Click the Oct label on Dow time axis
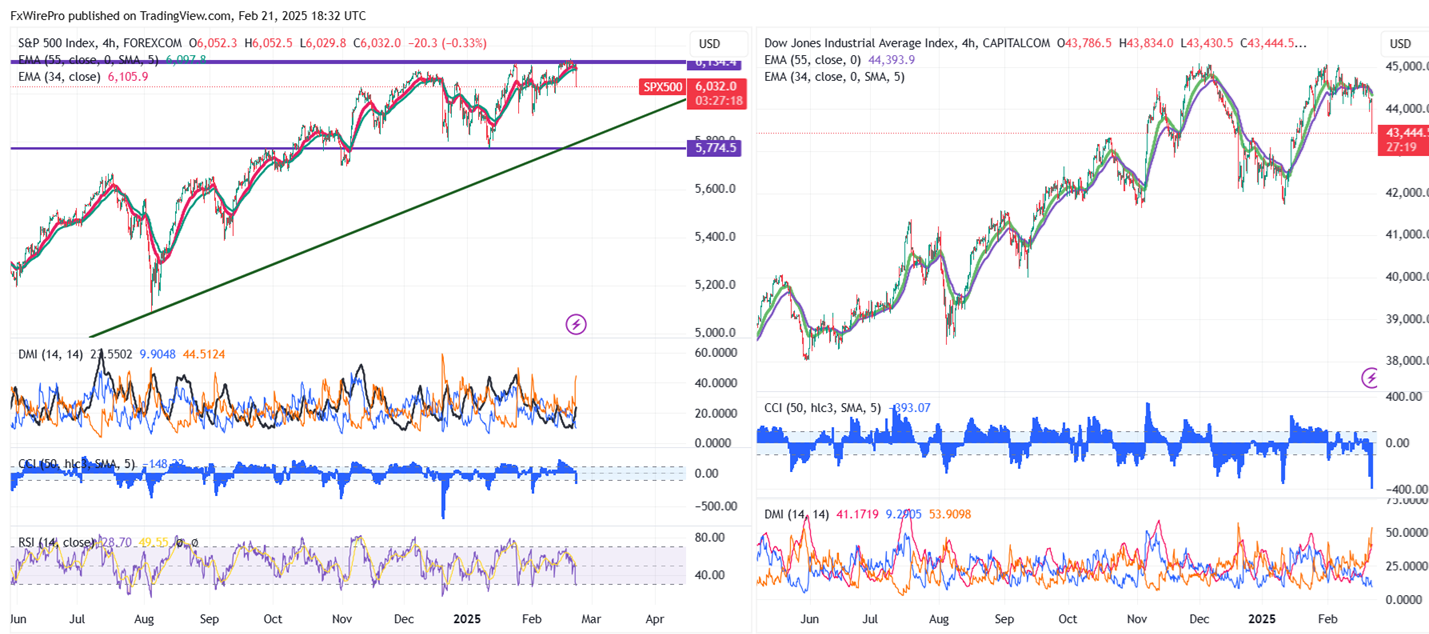 coord(1068,619)
